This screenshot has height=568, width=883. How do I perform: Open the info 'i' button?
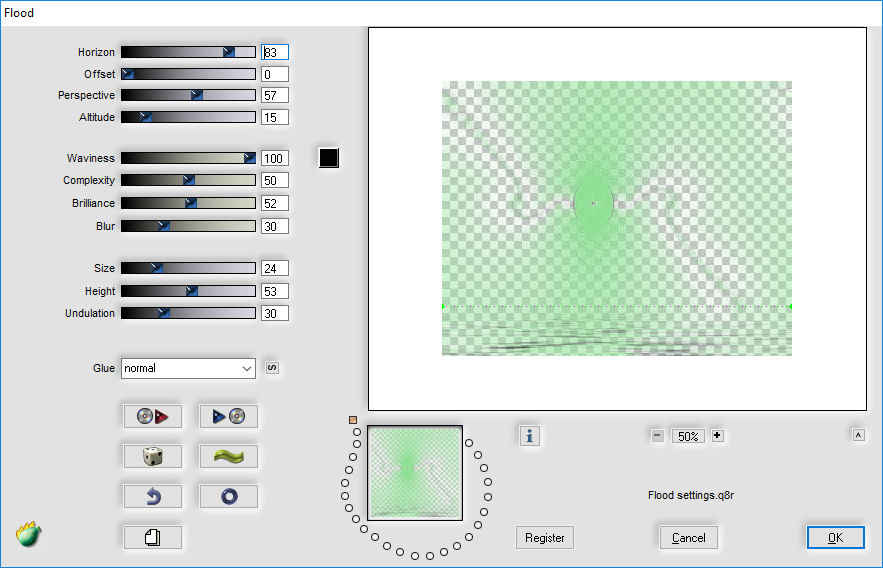[x=529, y=436]
